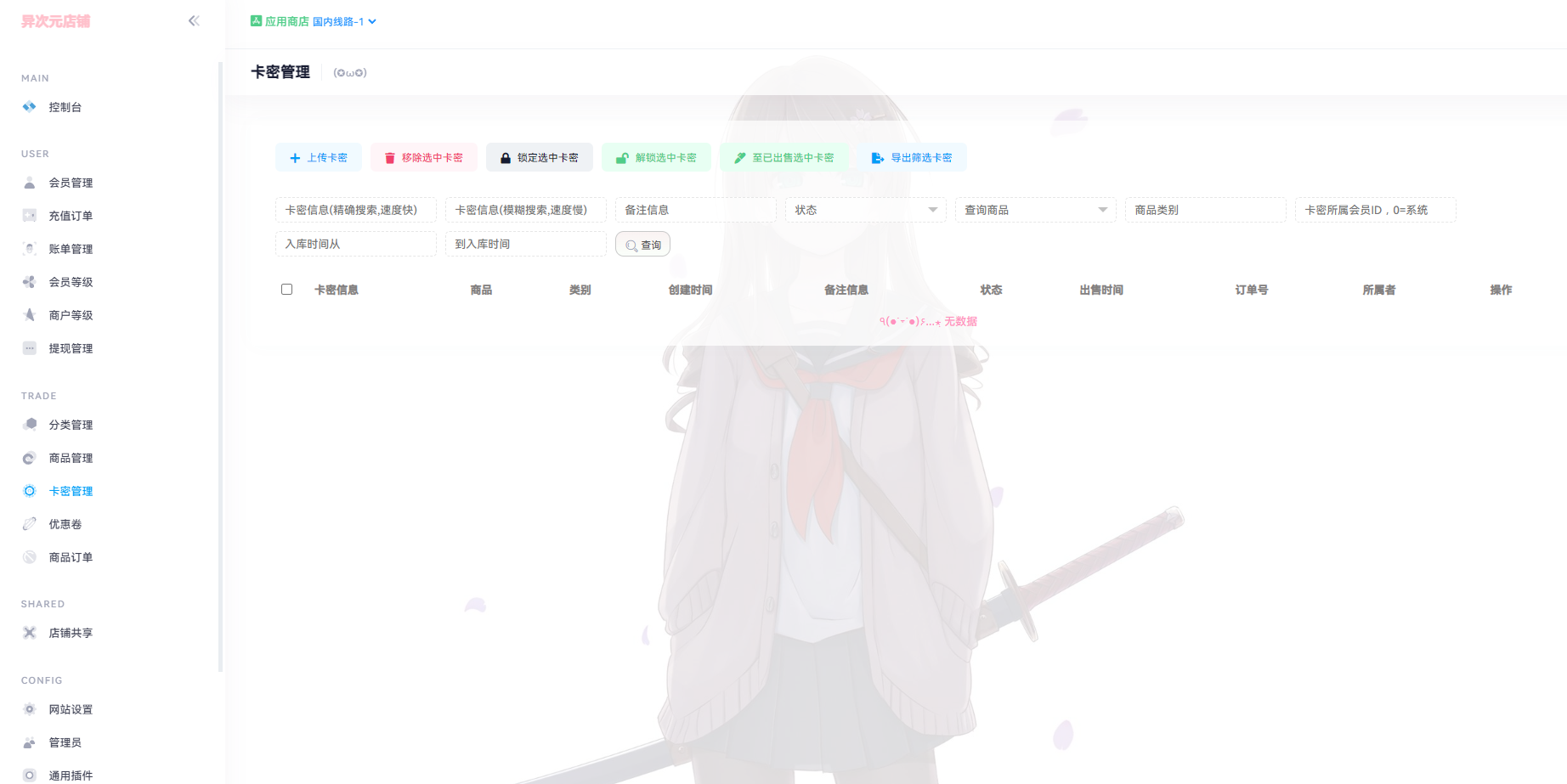Click the 商户等级 sidebar icon
This screenshot has width=1567, height=784.
tap(30, 315)
